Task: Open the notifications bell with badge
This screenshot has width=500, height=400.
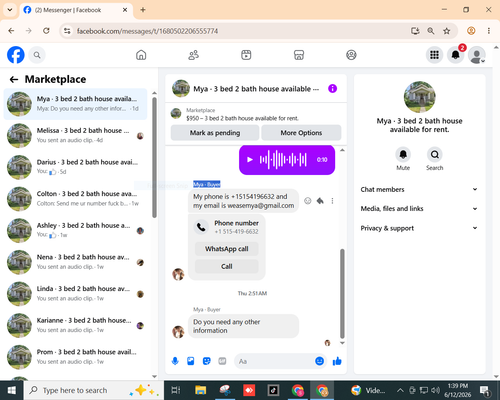Action: (x=456, y=55)
